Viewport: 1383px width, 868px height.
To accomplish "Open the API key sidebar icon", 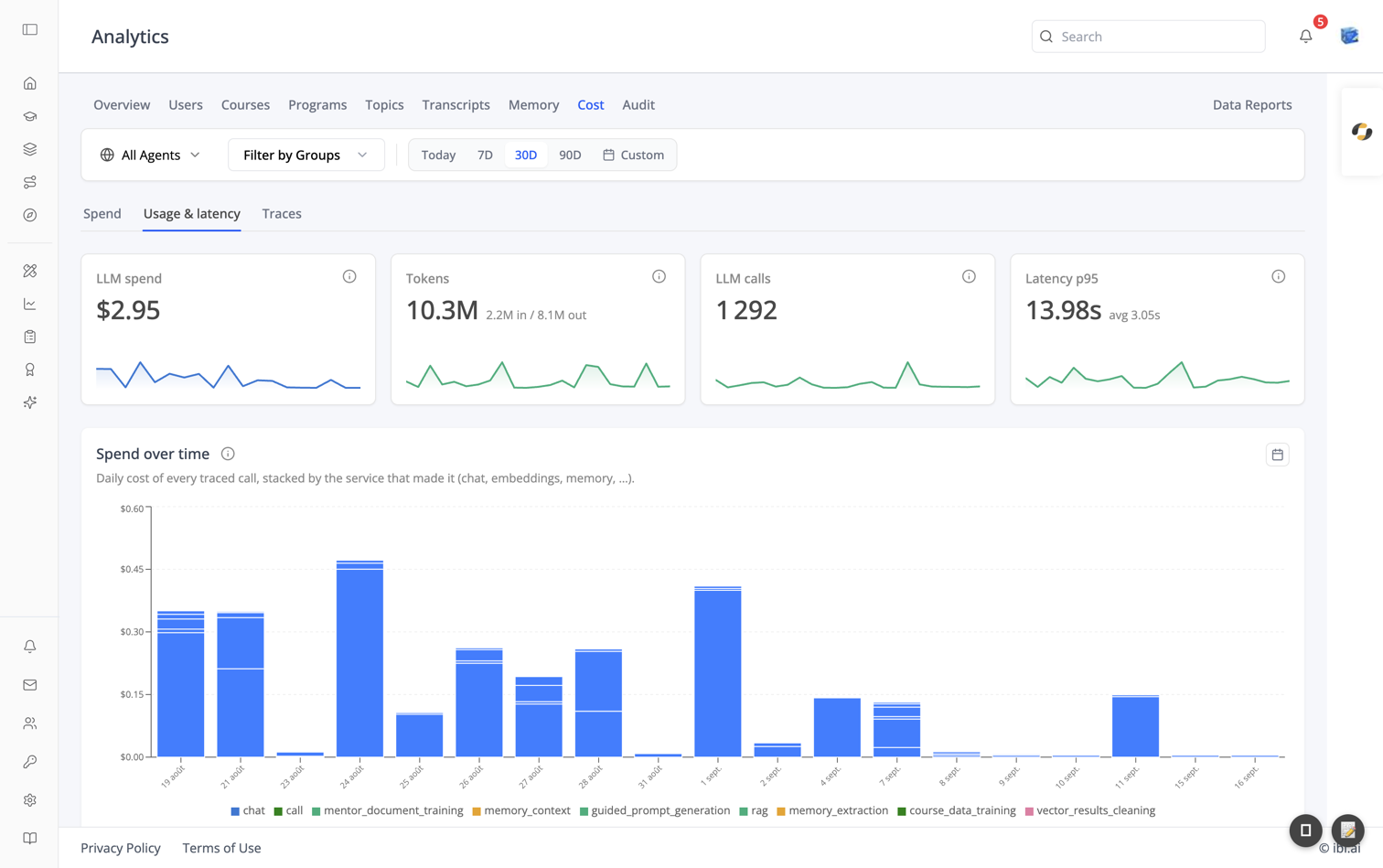I will [x=30, y=762].
